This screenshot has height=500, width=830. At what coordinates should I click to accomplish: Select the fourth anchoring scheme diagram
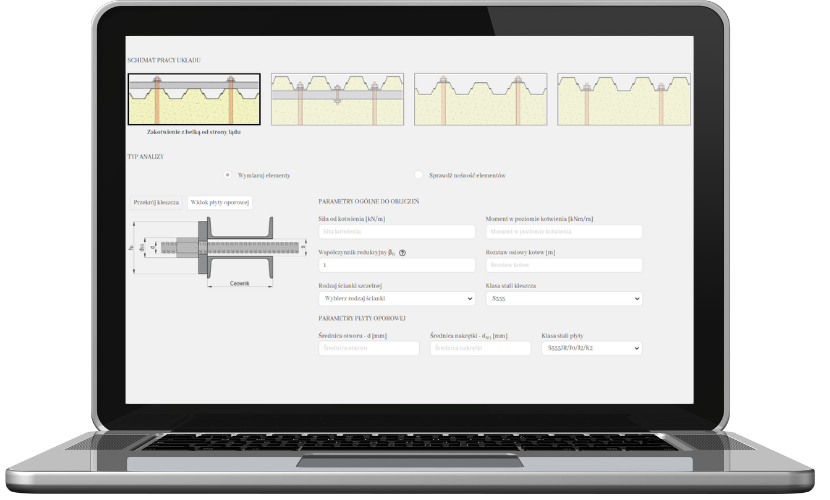(622, 99)
